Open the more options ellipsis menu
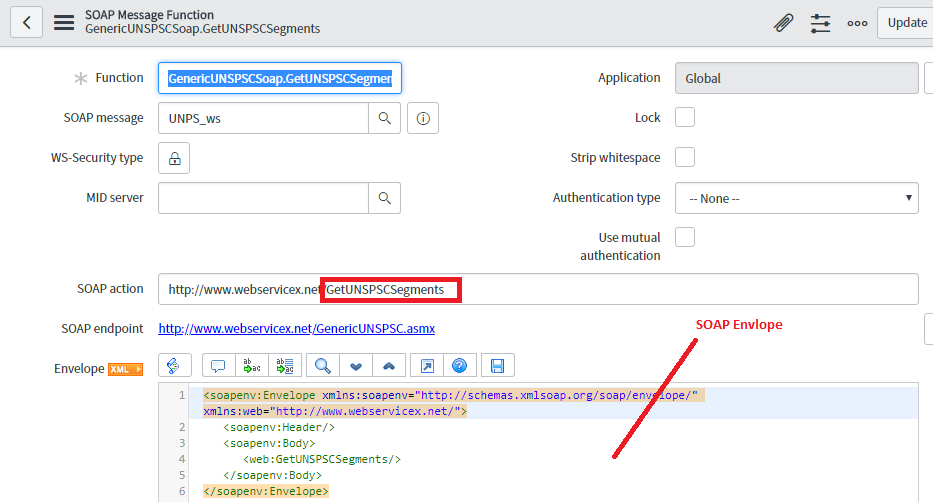 coord(857,22)
